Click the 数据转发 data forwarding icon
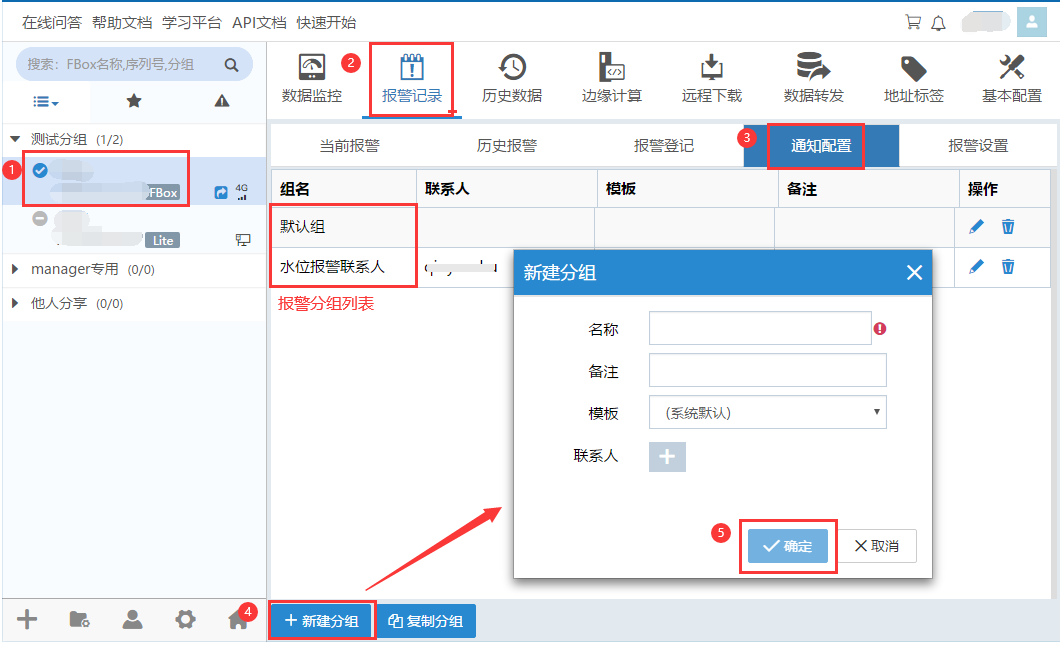 click(x=813, y=68)
